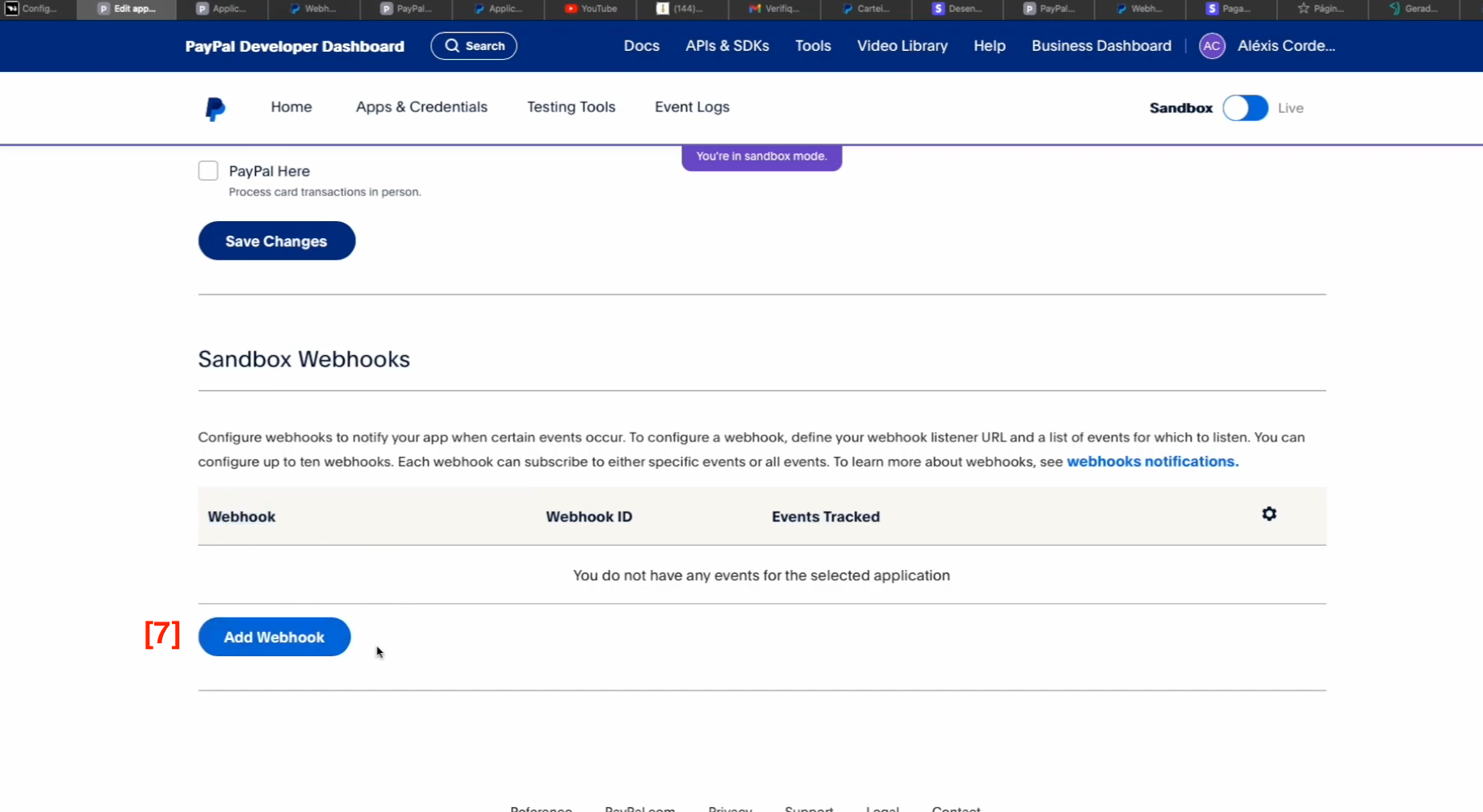Open the Verifiq Gmail browser tab
1483x812 pixels.
pyautogui.click(x=773, y=9)
